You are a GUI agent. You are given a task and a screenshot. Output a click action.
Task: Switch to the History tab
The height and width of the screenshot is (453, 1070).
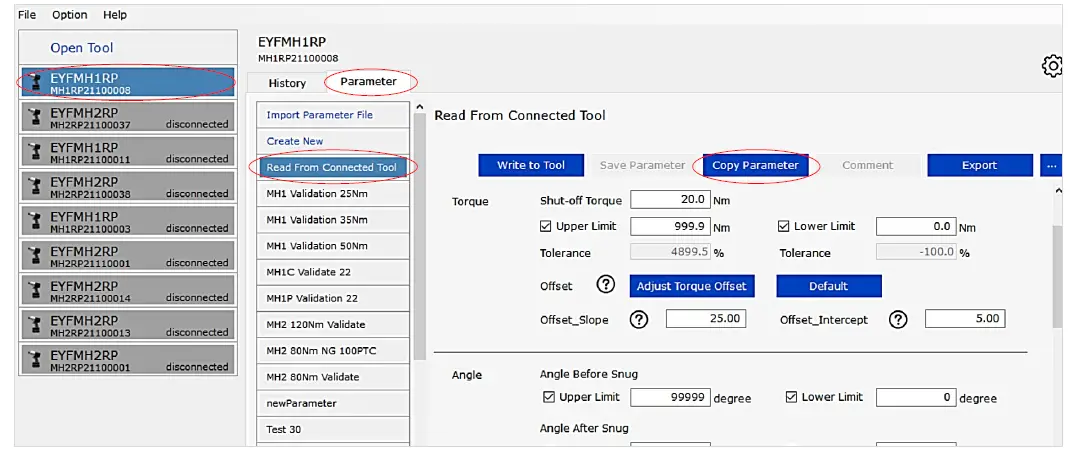click(287, 83)
